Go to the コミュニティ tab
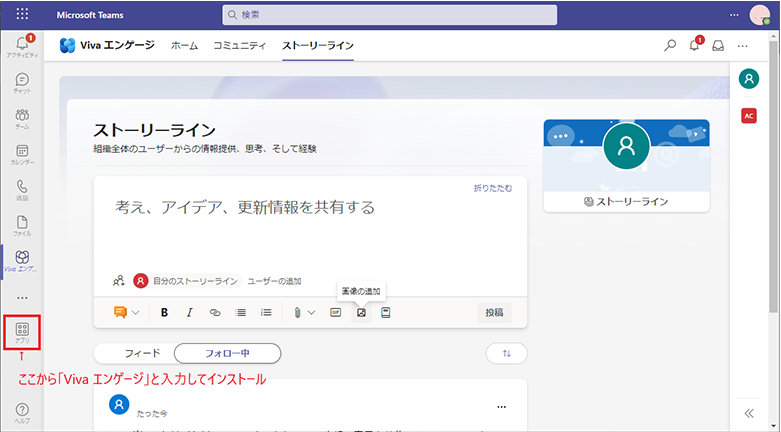This screenshot has width=781, height=432. (240, 45)
